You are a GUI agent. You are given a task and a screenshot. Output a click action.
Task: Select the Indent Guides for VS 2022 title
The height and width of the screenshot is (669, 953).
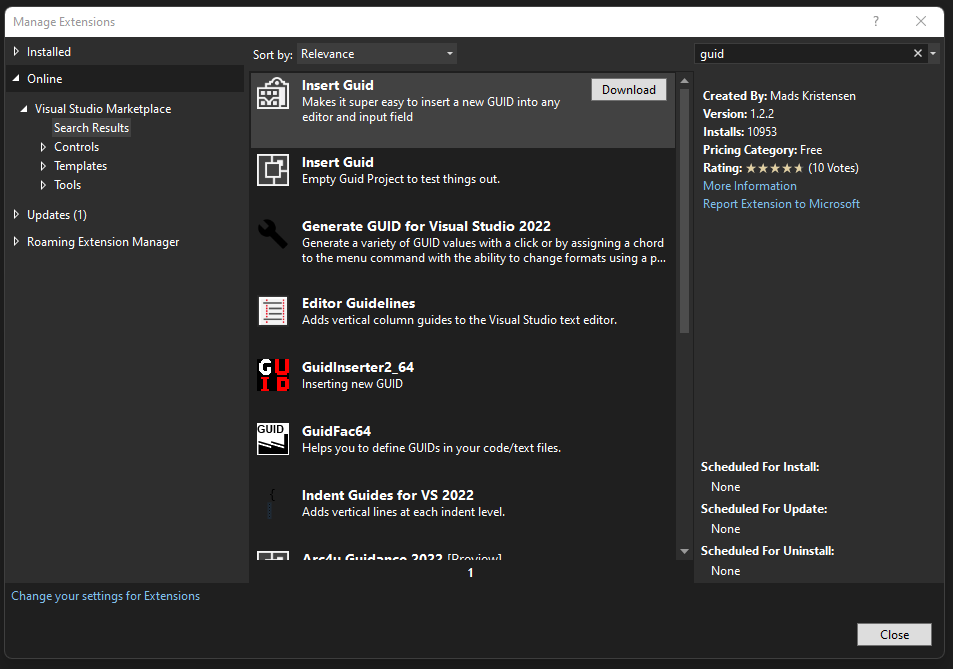pyautogui.click(x=388, y=495)
